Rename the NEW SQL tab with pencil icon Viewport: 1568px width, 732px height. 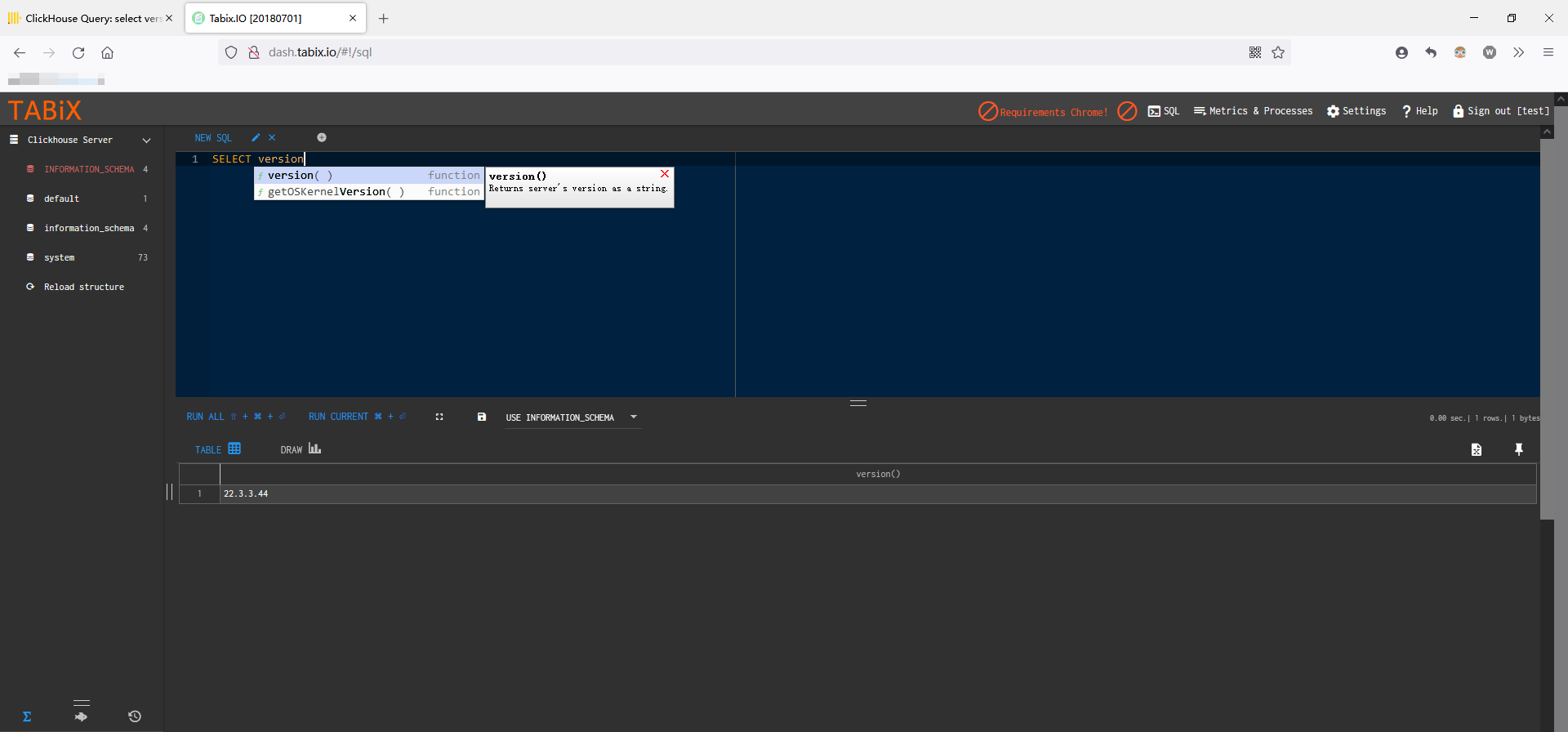click(256, 138)
